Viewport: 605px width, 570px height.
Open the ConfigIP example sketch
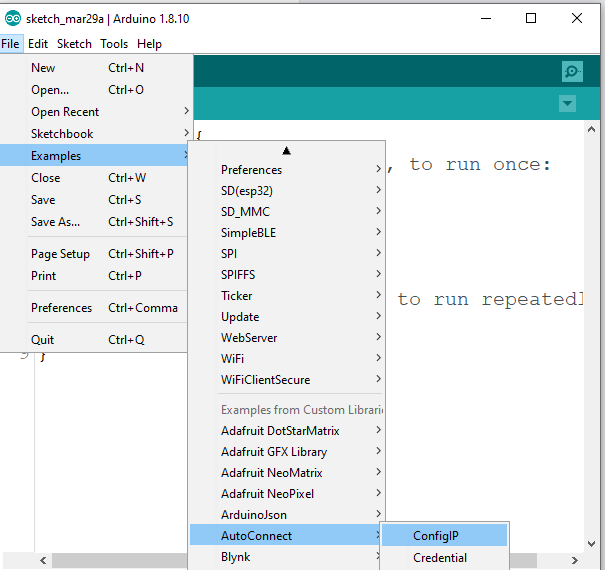point(444,535)
